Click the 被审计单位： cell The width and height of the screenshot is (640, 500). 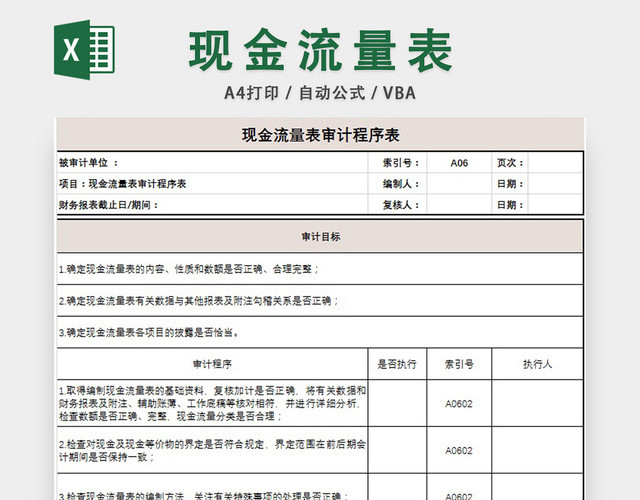tap(213, 163)
